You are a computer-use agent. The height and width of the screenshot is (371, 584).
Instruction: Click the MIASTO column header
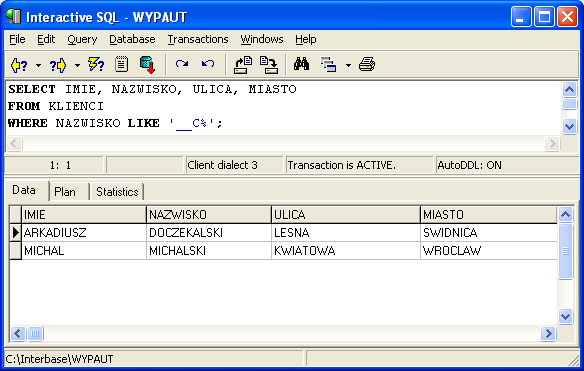pyautogui.click(x=489, y=215)
